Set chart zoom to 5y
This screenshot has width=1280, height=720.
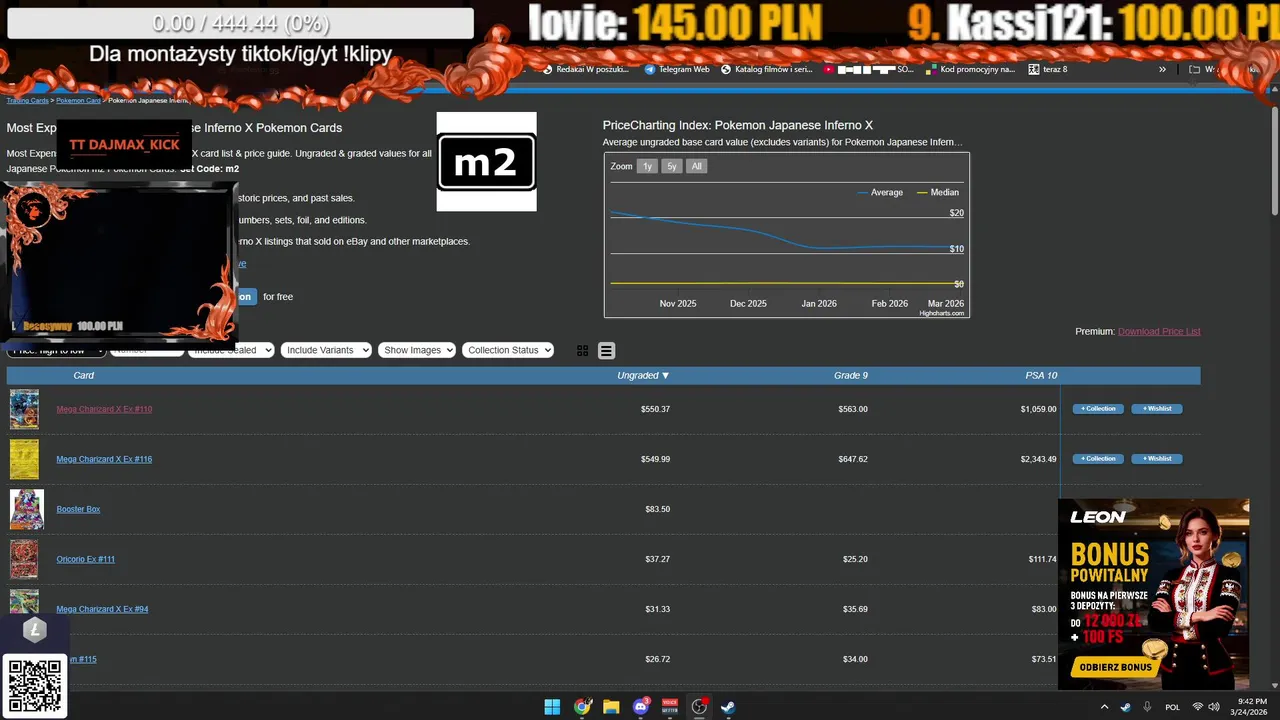pyautogui.click(x=672, y=166)
